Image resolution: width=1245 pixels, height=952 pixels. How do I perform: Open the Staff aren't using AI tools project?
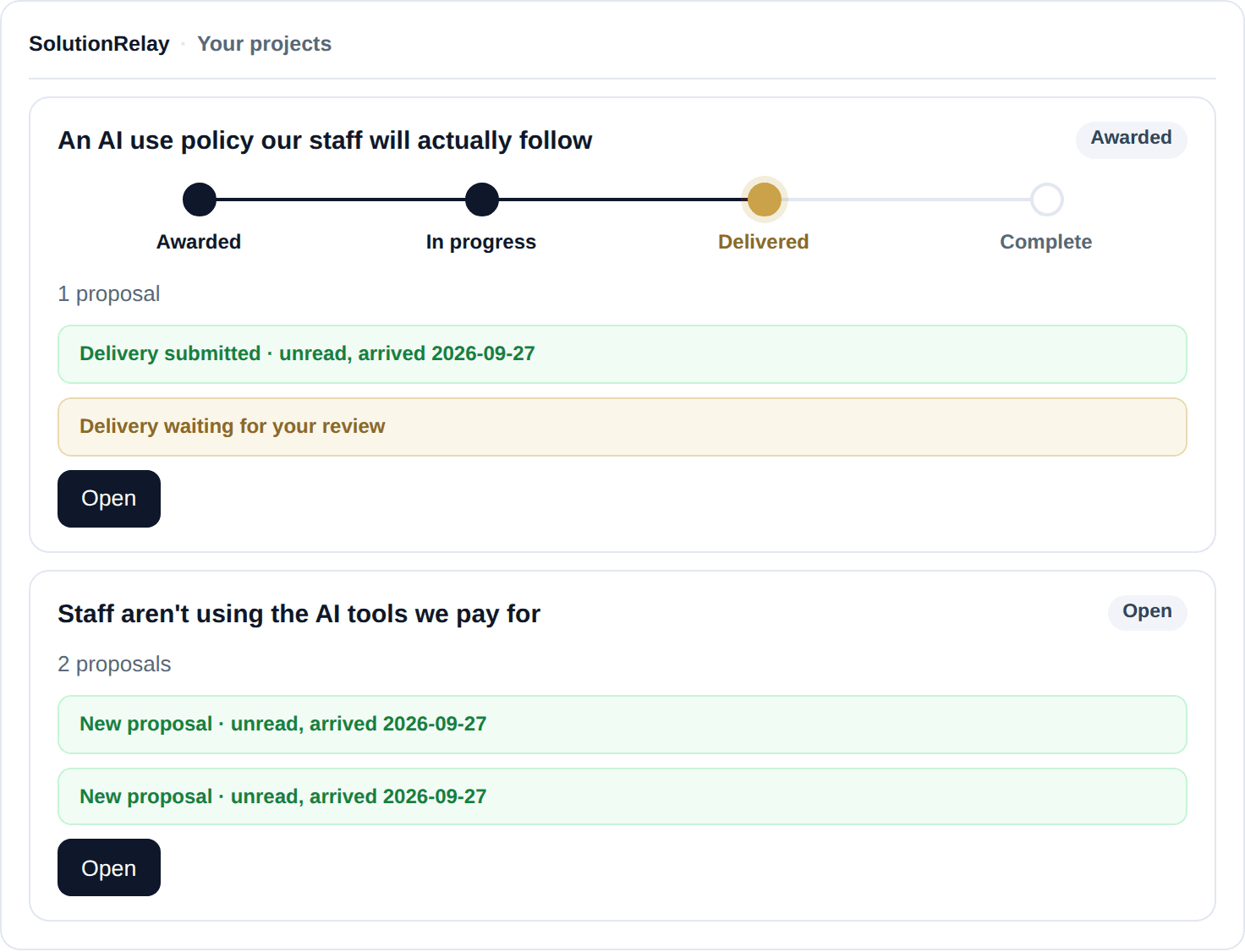click(109, 867)
